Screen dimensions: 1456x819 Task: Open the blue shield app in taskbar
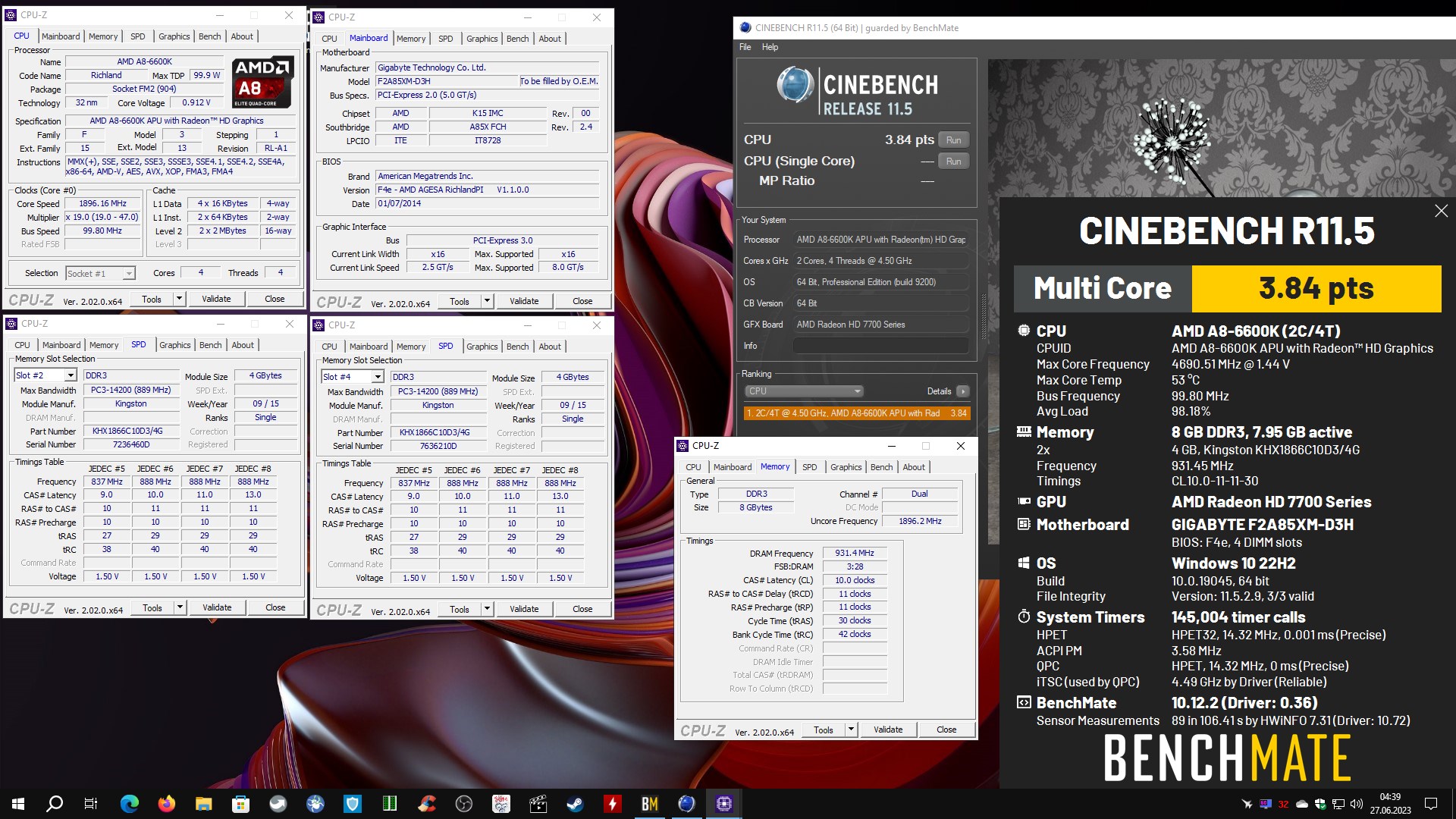pyautogui.click(x=353, y=803)
